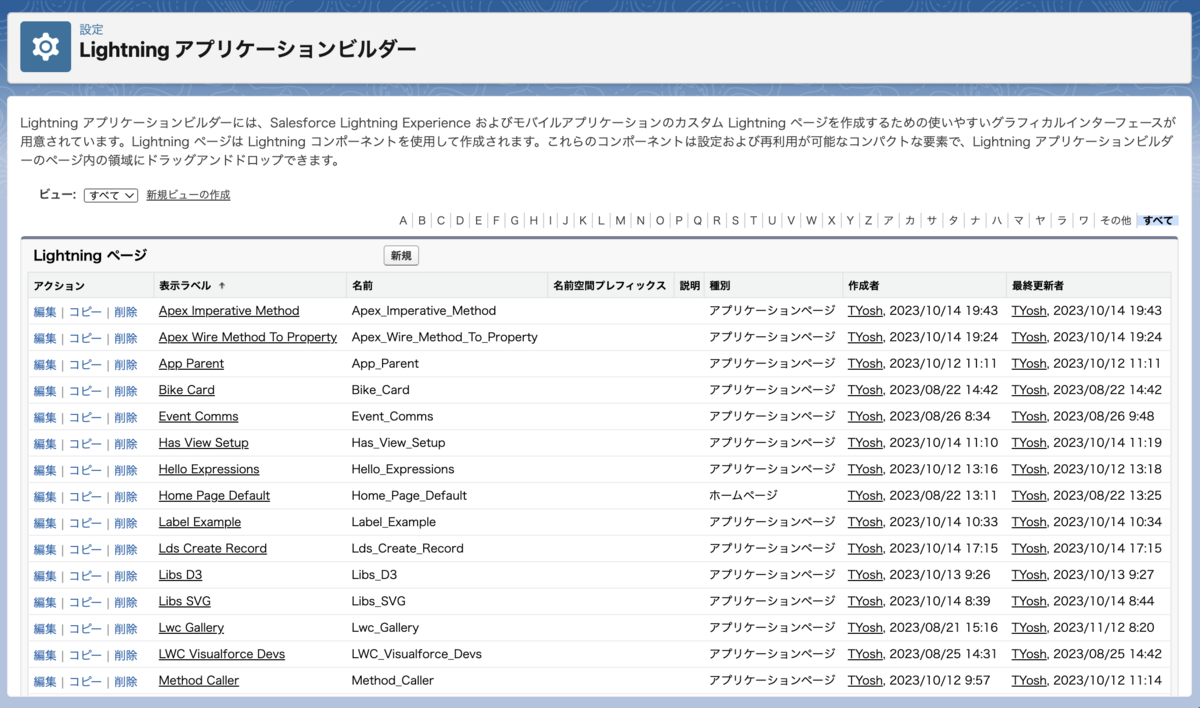
Task: Click the ホームページ type cell
Action: [743, 496]
